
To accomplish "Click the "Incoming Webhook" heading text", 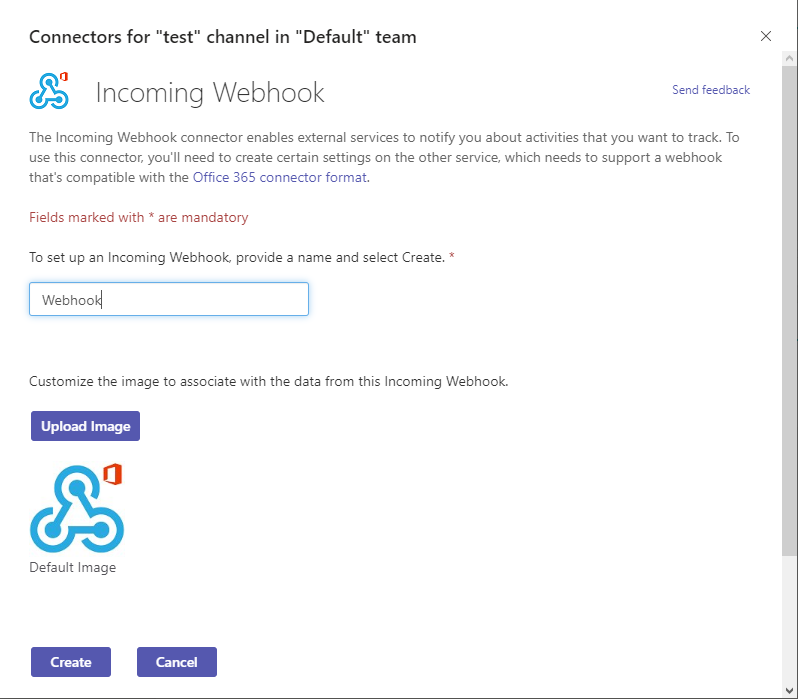I will 210,93.
